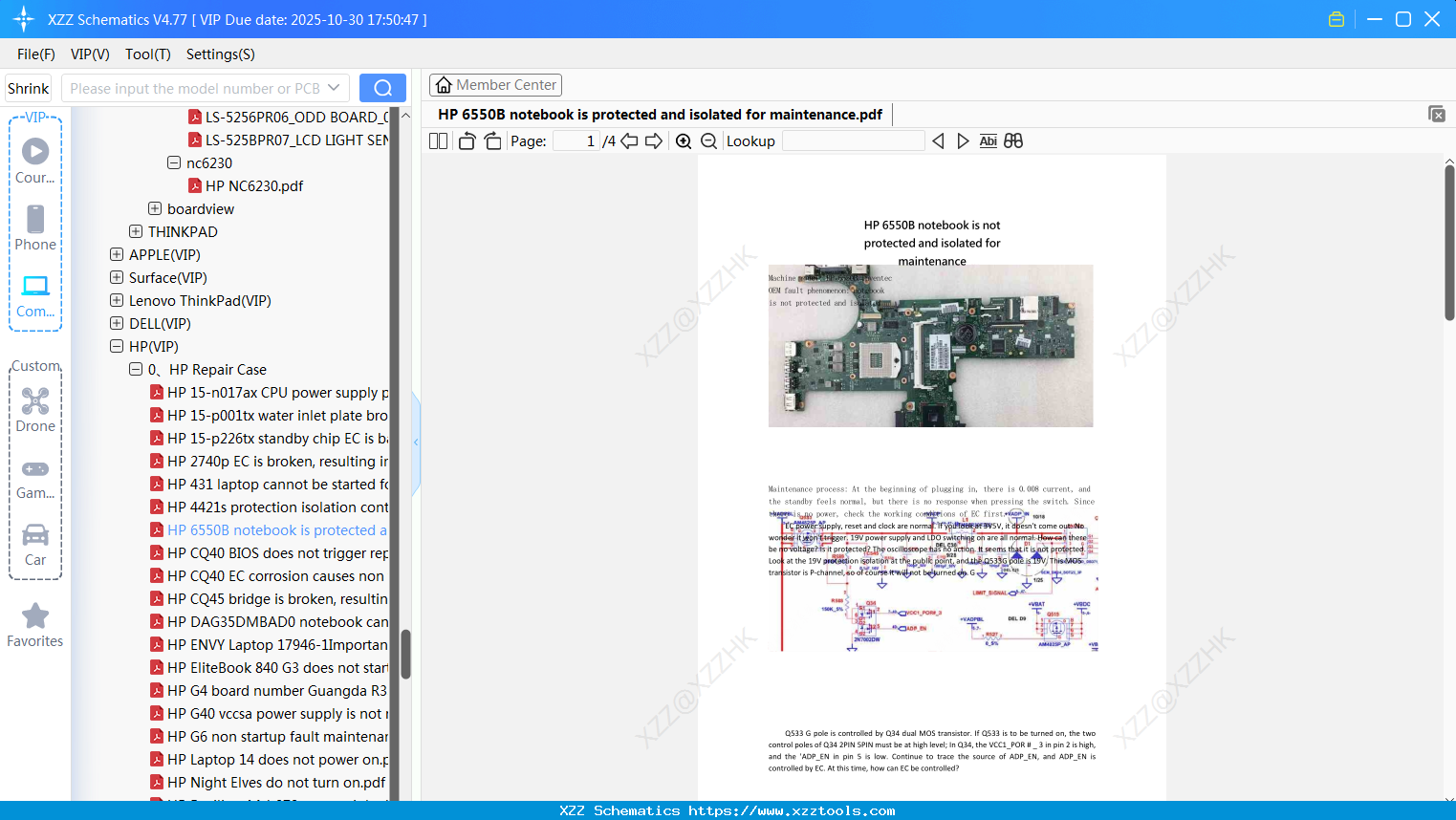1456x820 pixels.
Task: Open HP Night Elves do not turn on.pdf
Action: pyautogui.click(x=268, y=783)
